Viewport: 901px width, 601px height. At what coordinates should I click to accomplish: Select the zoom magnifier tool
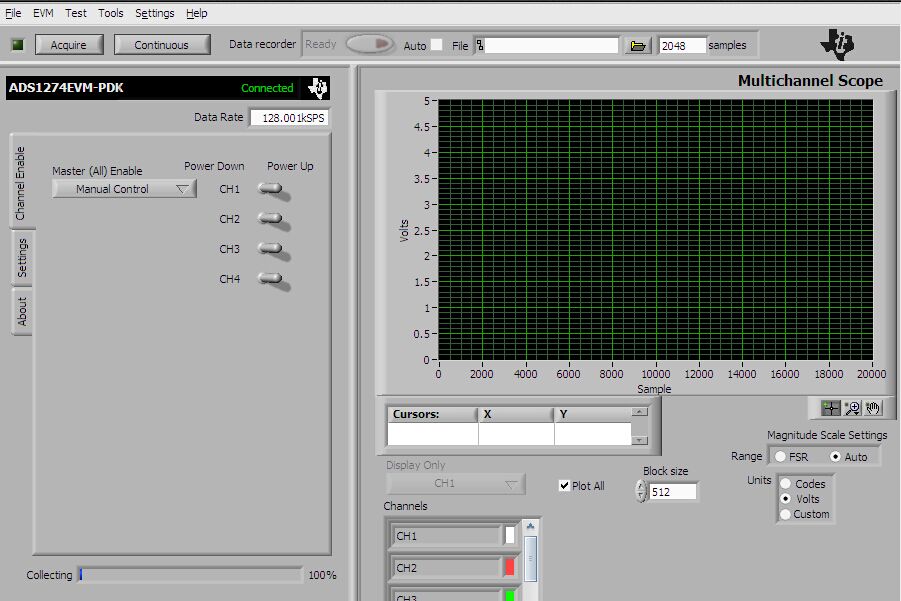point(852,407)
